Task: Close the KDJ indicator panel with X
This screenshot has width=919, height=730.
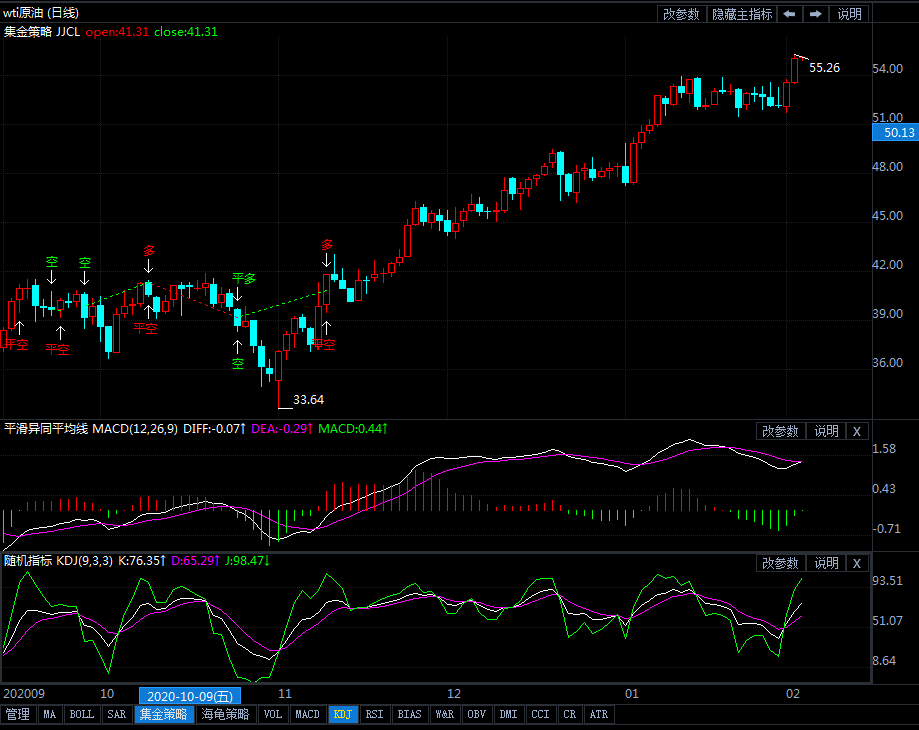Action: coord(856,563)
